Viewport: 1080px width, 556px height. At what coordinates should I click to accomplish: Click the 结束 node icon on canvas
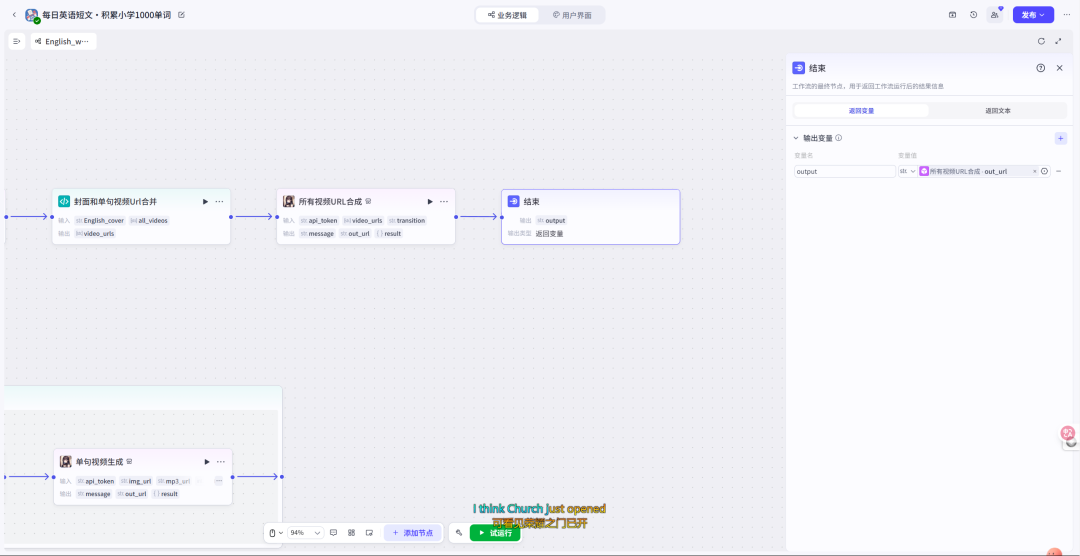[513, 201]
